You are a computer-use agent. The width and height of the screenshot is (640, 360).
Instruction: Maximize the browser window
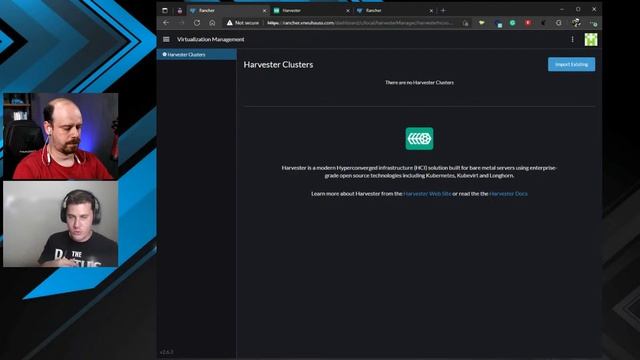pyautogui.click(x=578, y=9)
